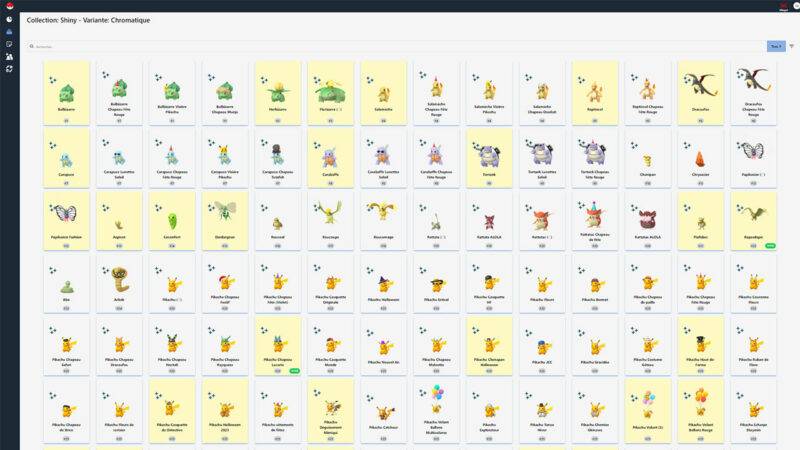Select the Chrysacier card
This screenshot has height=450, width=800.
[701, 158]
